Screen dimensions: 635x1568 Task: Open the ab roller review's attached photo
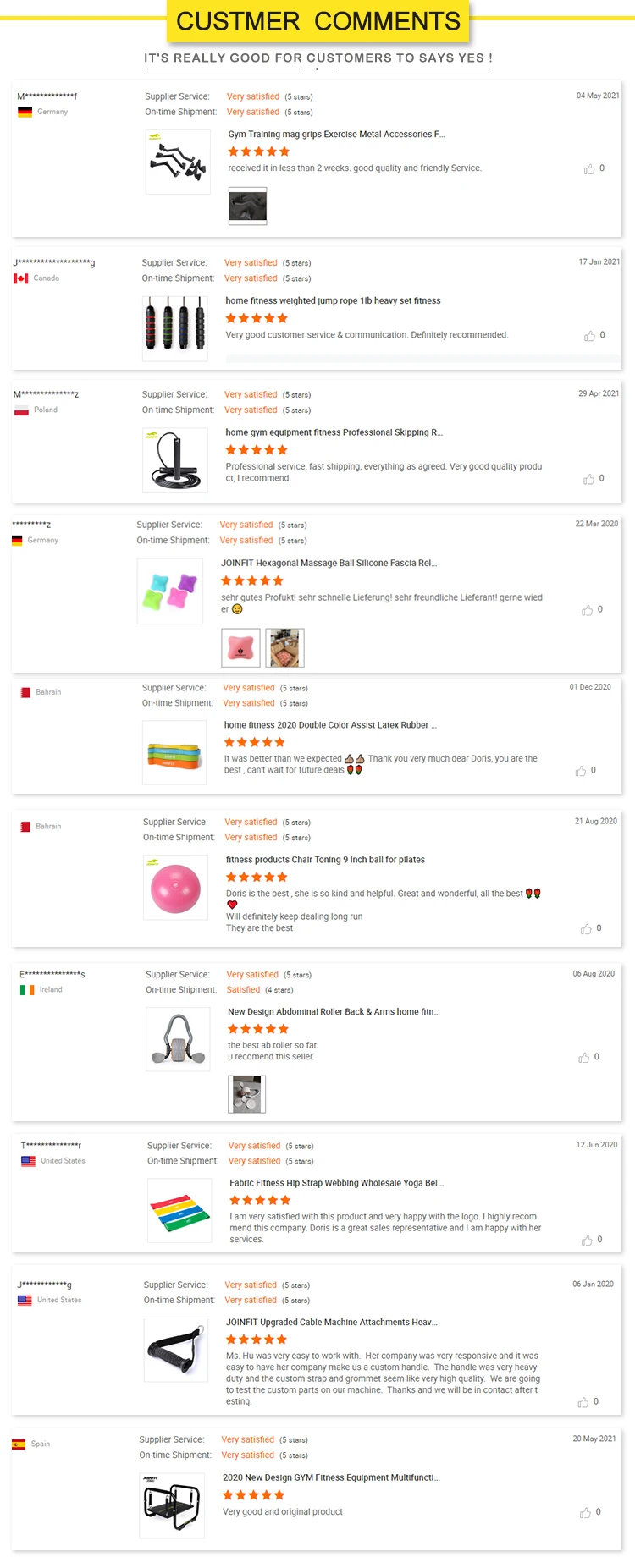coord(247,1093)
